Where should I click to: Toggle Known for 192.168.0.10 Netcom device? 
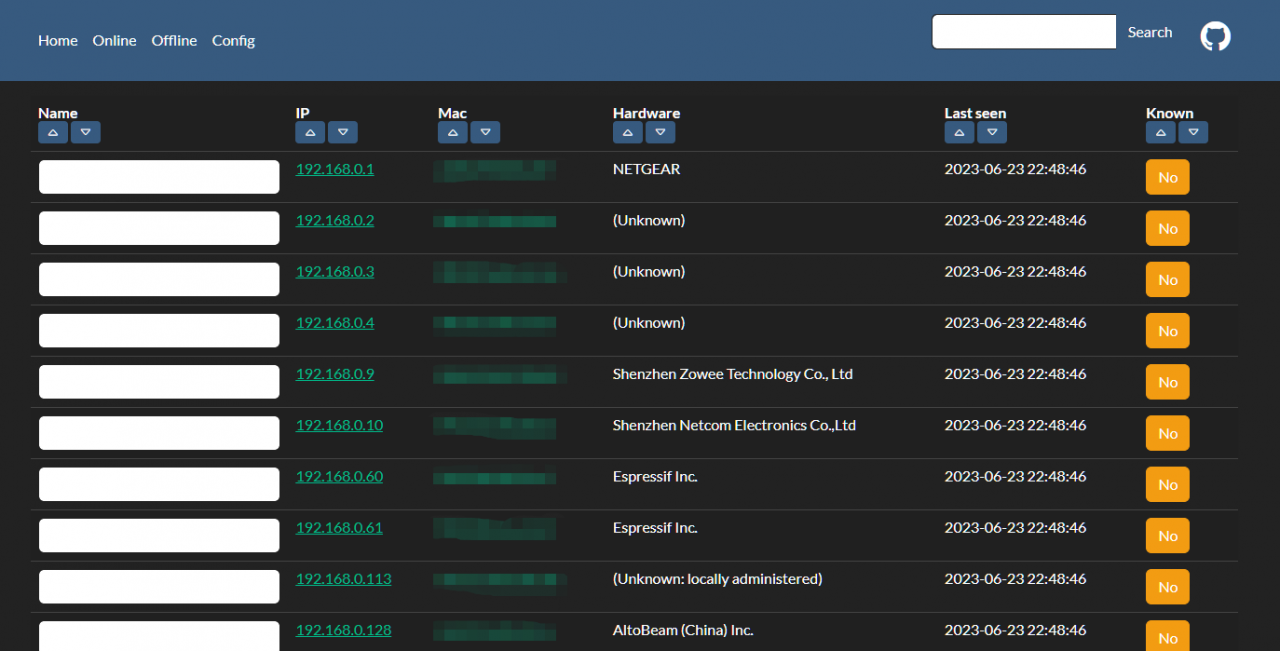[x=1168, y=433]
